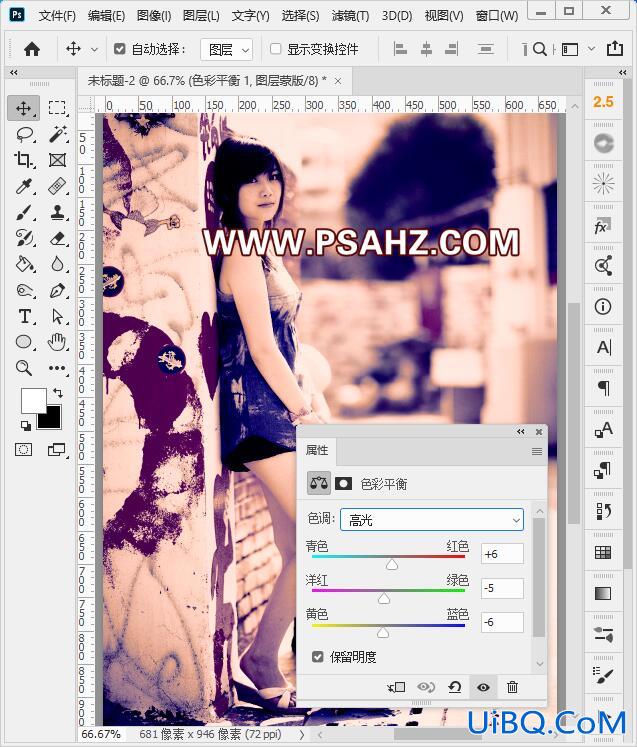Click the 黄色-蓝色 slider handle
Screen dimensions: 637x747
pyautogui.click(x=383, y=633)
